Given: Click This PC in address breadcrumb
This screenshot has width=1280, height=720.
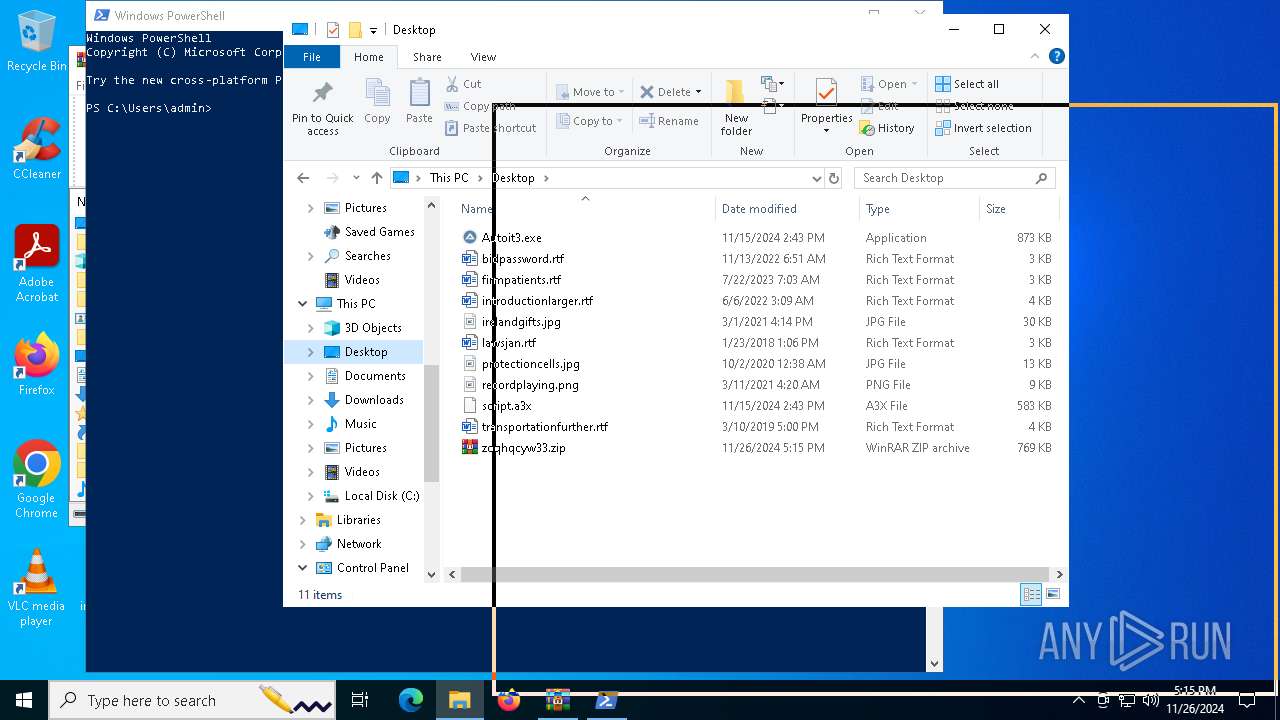Looking at the screenshot, I should pos(448,178).
